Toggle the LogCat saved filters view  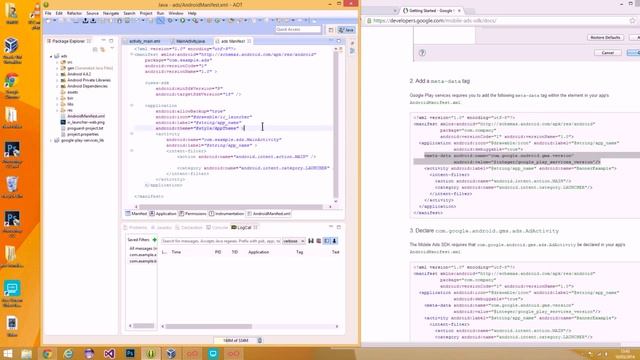pos(327,241)
